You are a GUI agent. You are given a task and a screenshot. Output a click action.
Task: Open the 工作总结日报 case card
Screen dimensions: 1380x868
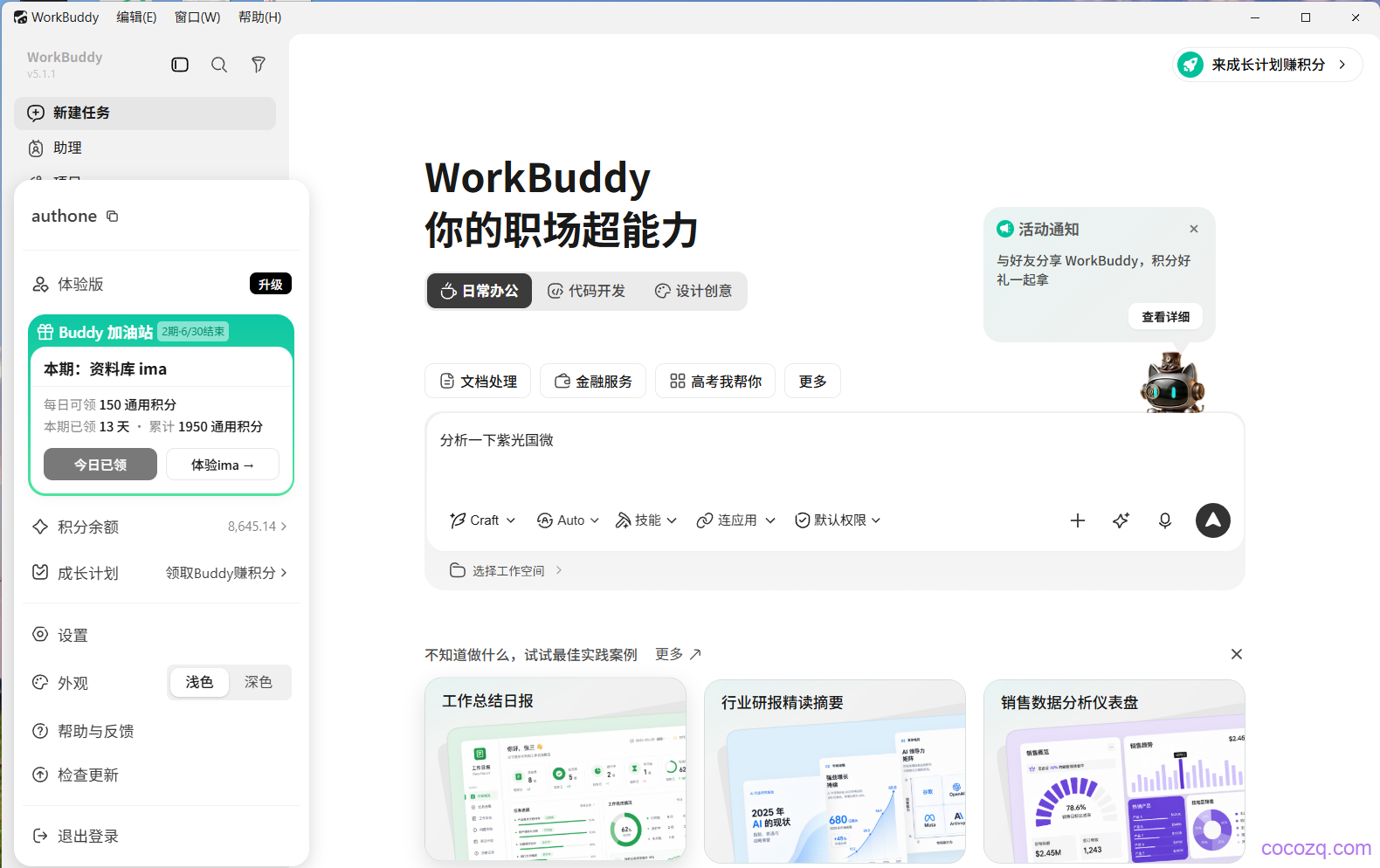[555, 771]
